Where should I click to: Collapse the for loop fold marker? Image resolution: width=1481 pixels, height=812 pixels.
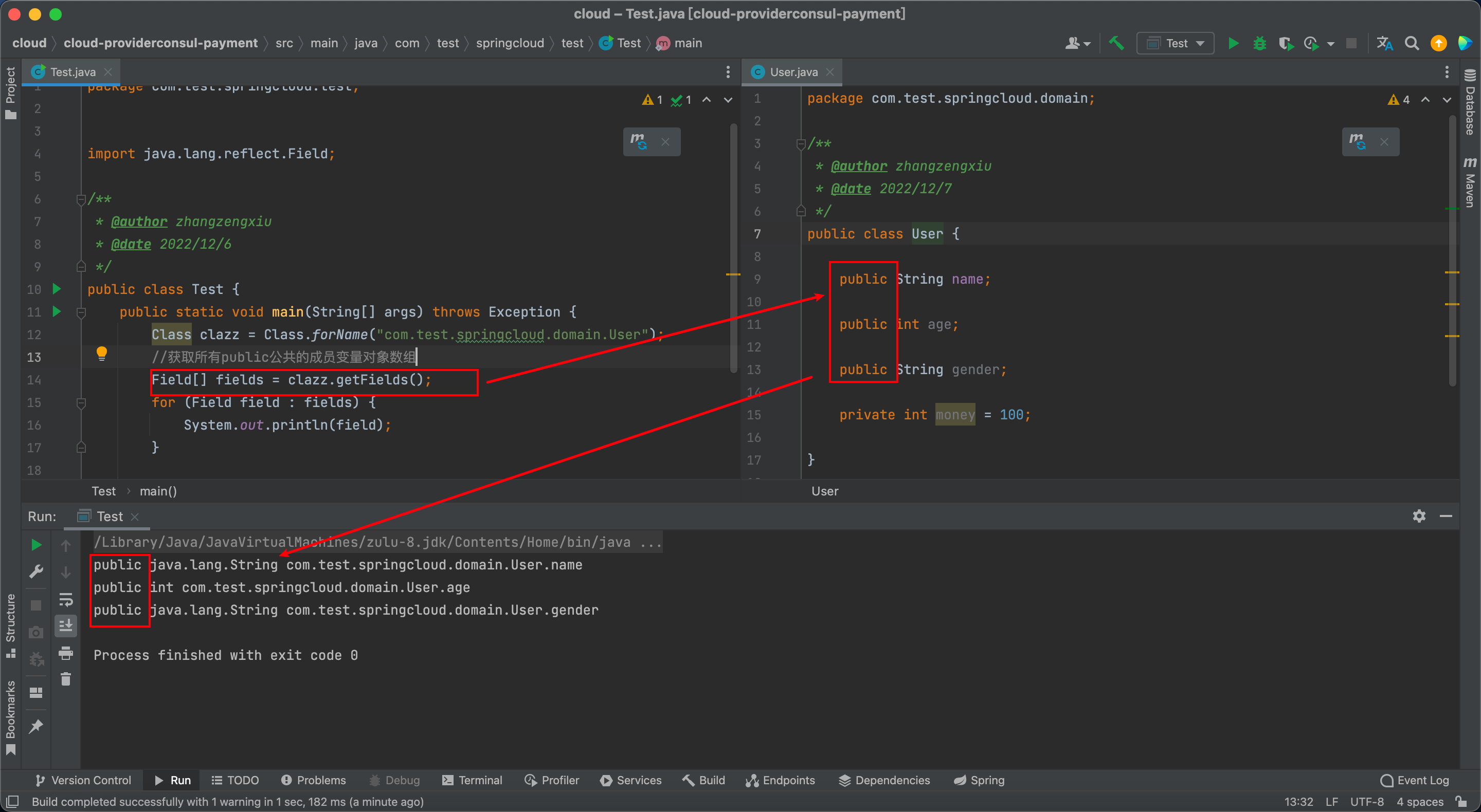tap(81, 403)
